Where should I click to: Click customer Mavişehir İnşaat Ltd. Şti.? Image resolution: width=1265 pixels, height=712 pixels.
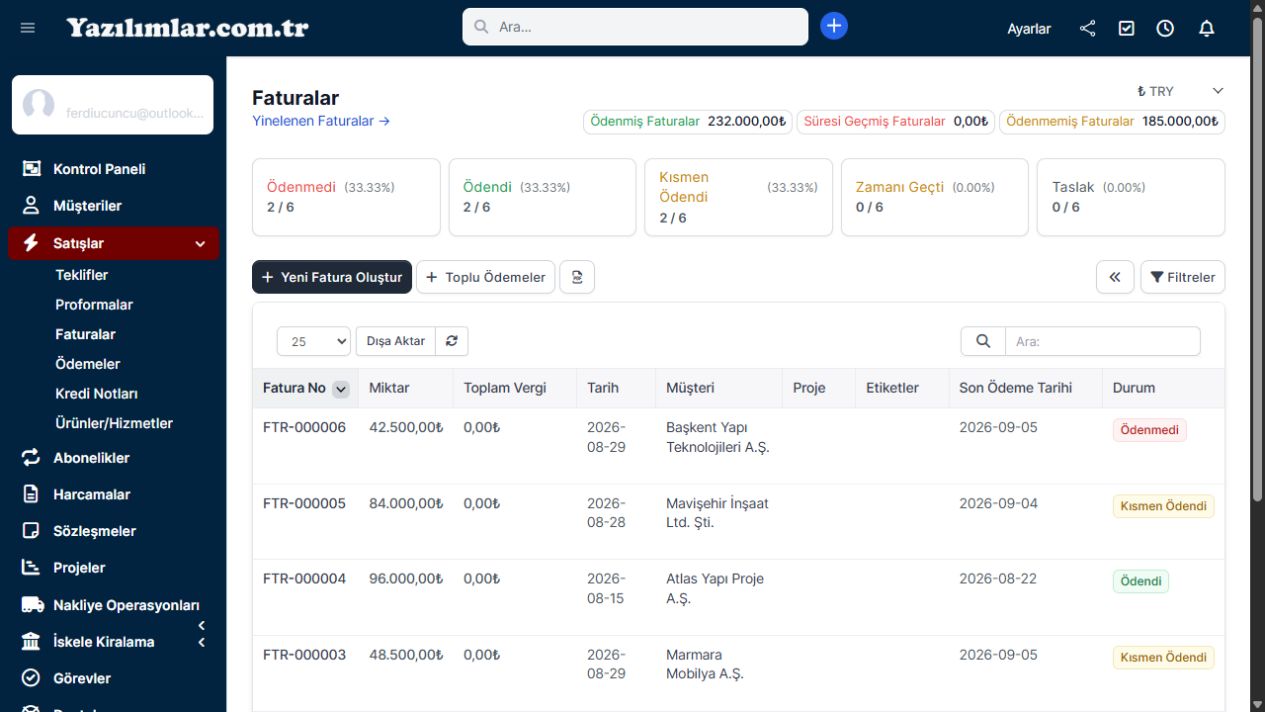(717, 513)
